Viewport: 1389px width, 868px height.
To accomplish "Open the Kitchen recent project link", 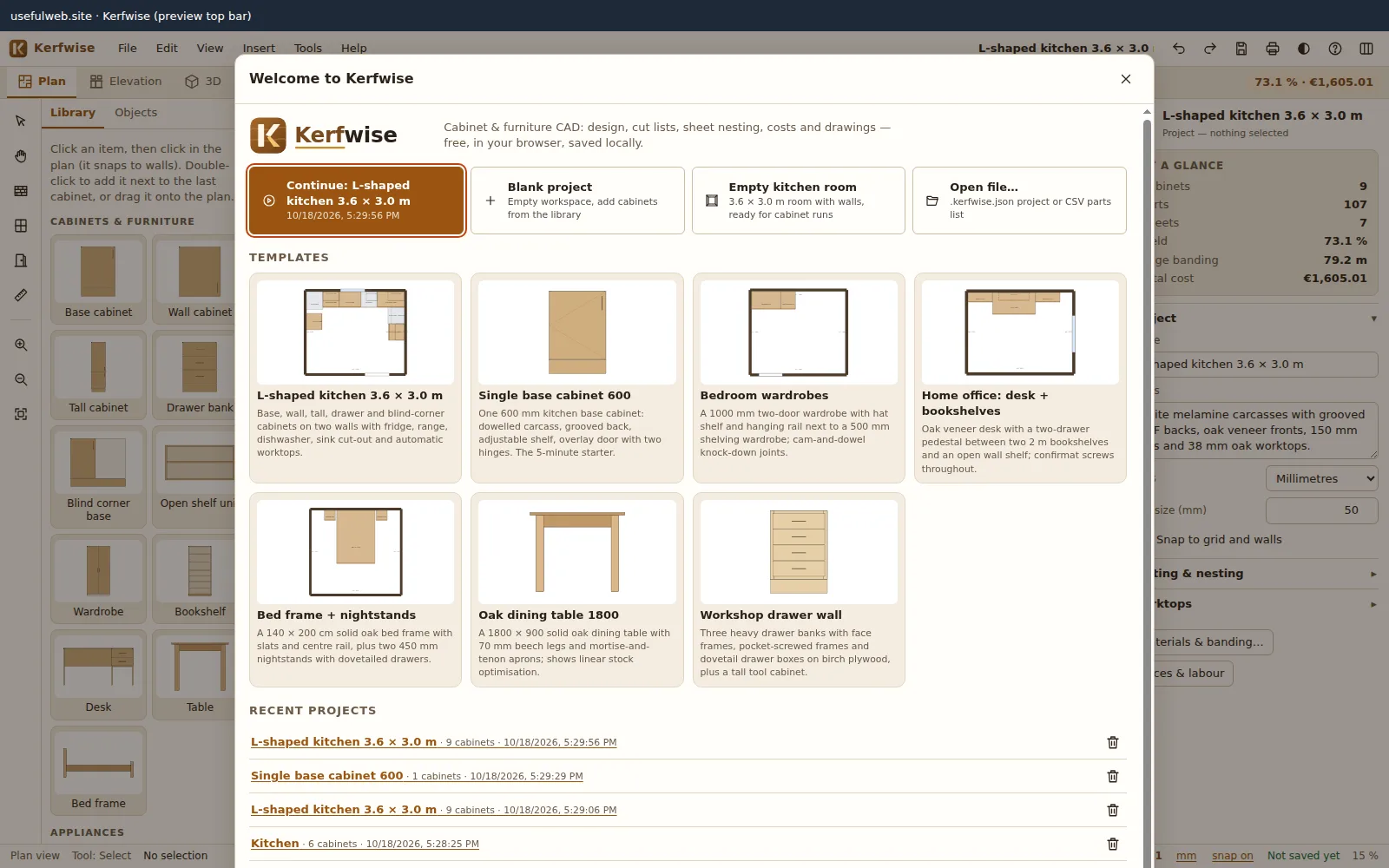I will coord(275,844).
